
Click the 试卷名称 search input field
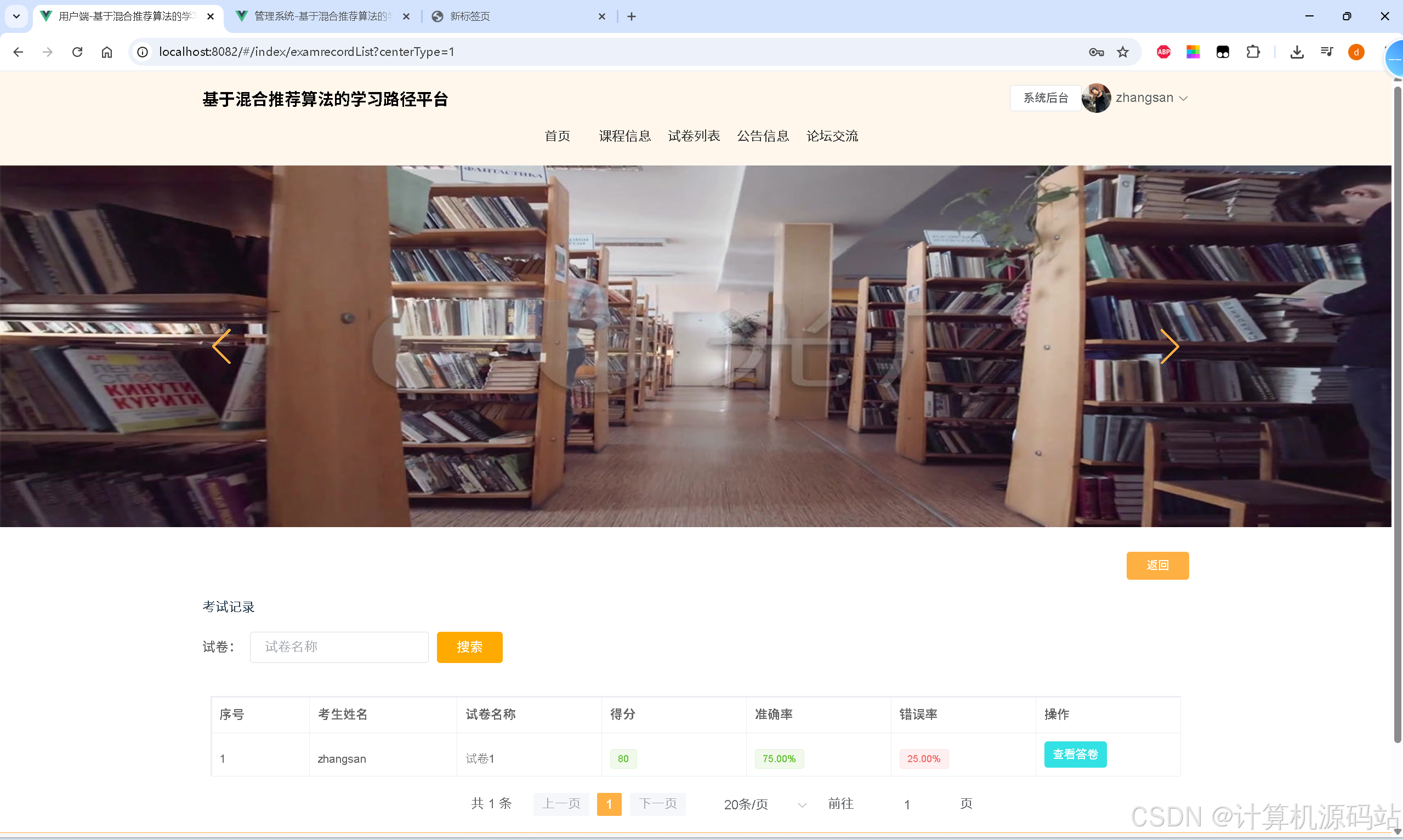point(339,647)
